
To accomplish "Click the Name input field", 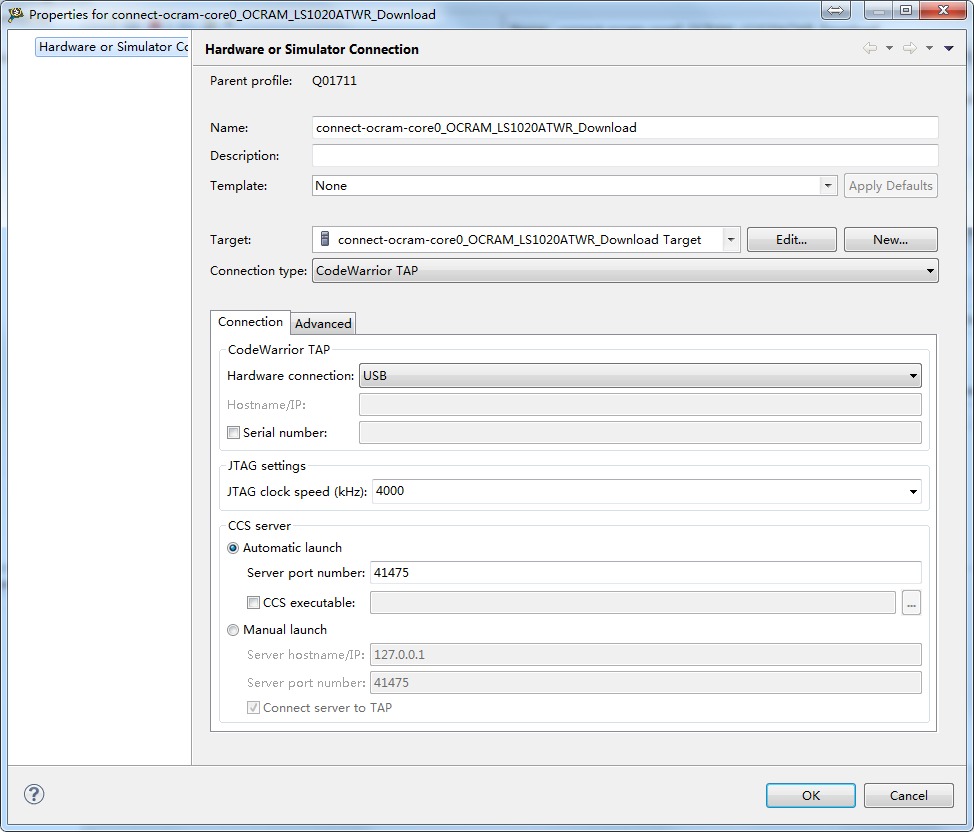I will pyautogui.click(x=625, y=127).
